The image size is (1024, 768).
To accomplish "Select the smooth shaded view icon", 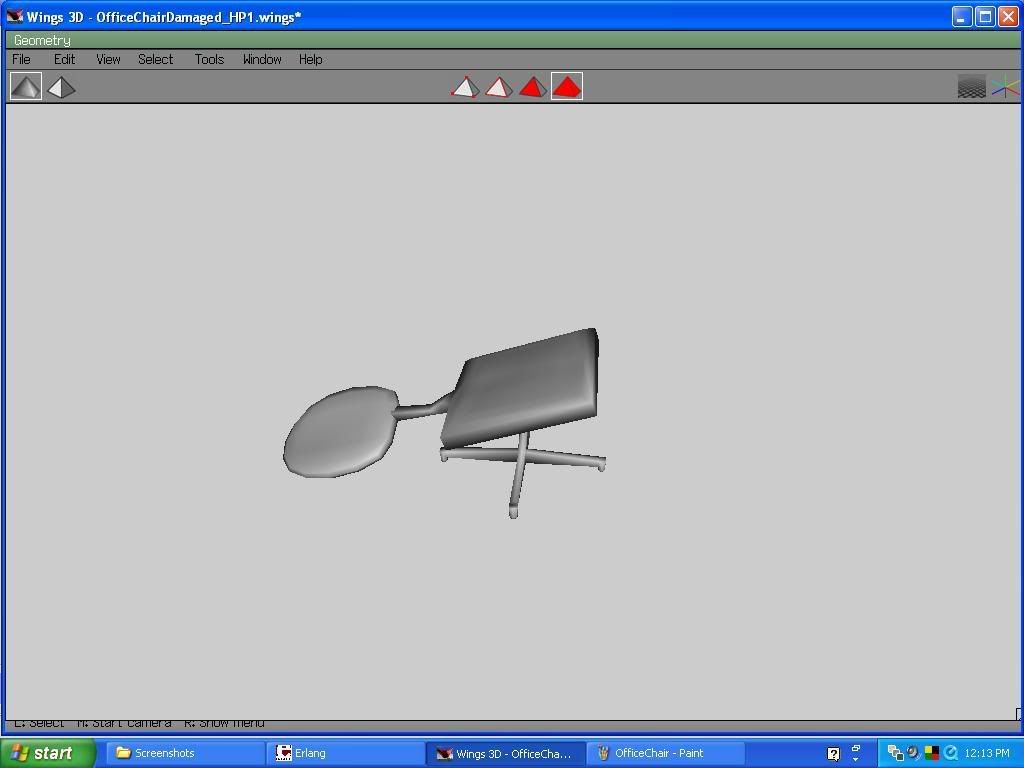I will click(x=26, y=87).
